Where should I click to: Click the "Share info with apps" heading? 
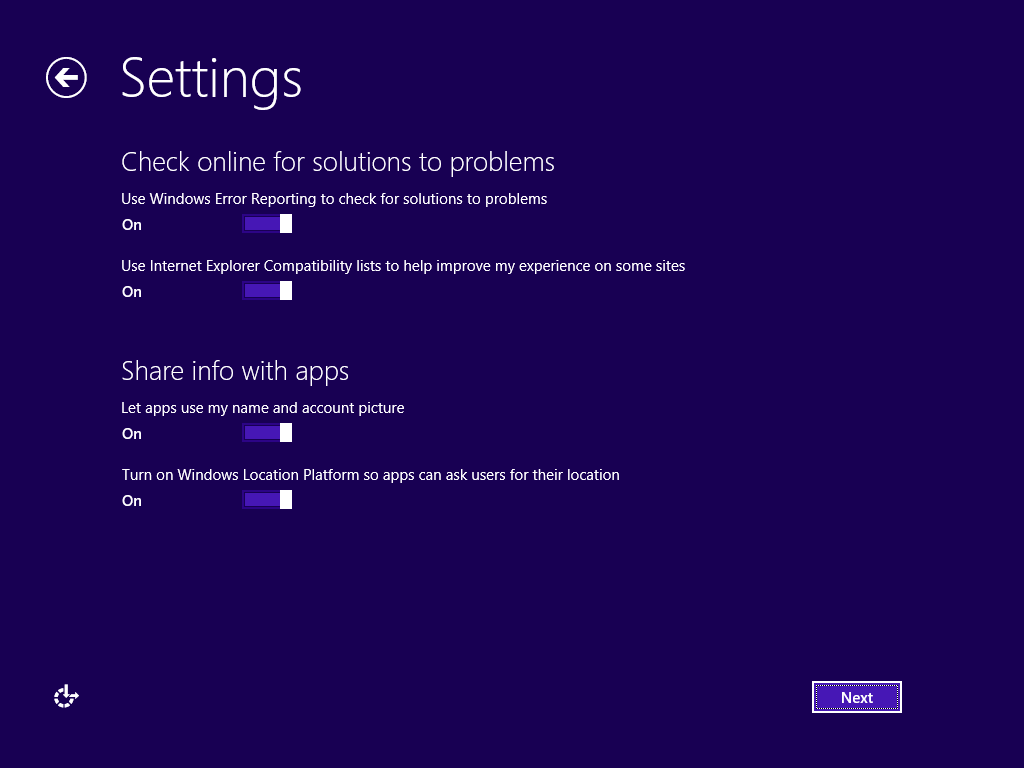coord(235,372)
